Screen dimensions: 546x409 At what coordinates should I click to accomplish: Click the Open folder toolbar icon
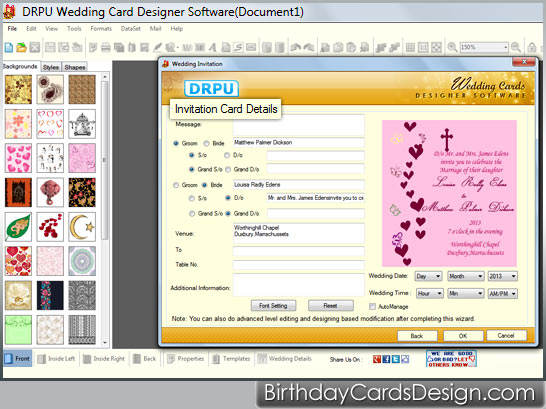pyautogui.click(x=22, y=47)
